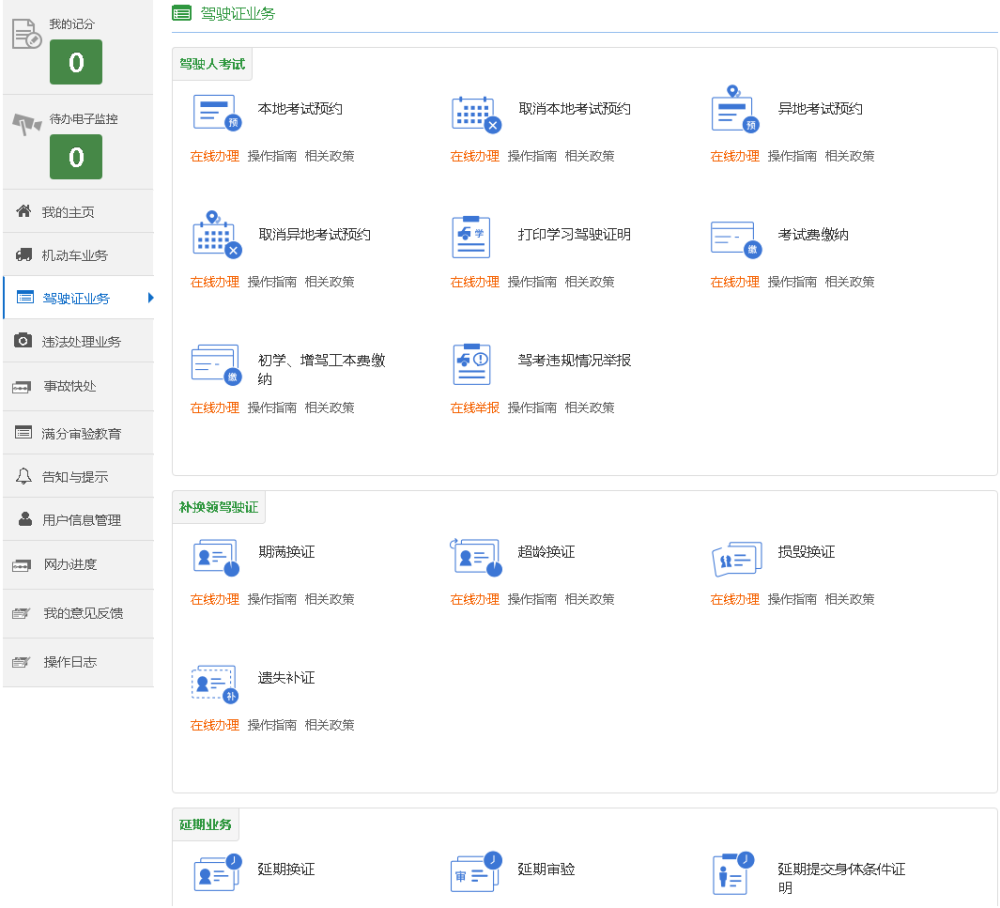Image resolution: width=1000 pixels, height=908 pixels.
Task: Click 在线办理 under 期满换证
Action: point(214,599)
